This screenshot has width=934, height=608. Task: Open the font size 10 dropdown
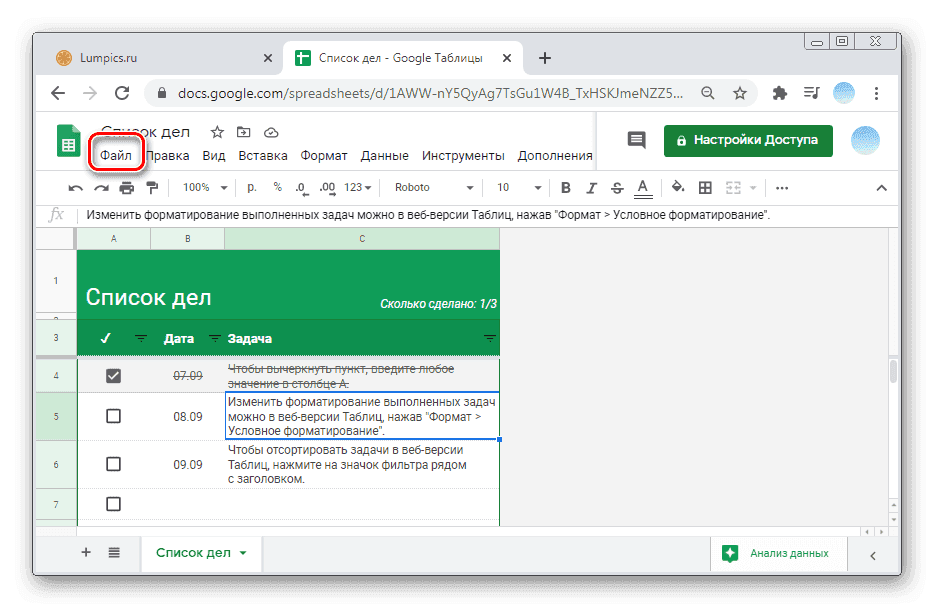pos(516,188)
